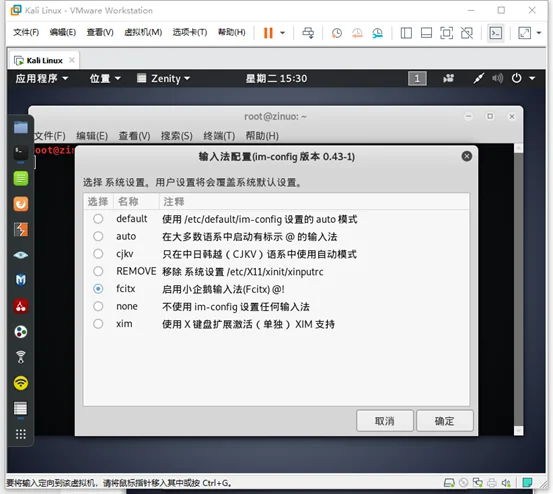This screenshot has height=494, width=553.
Task: Click the terminal window vertical scrollbar
Action: pyautogui.click(x=518, y=289)
